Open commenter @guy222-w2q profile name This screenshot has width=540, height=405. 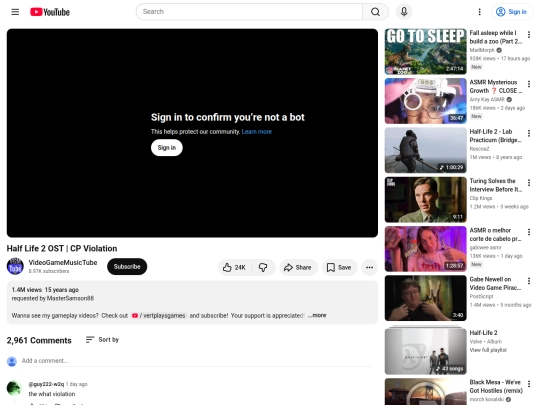tap(46, 384)
